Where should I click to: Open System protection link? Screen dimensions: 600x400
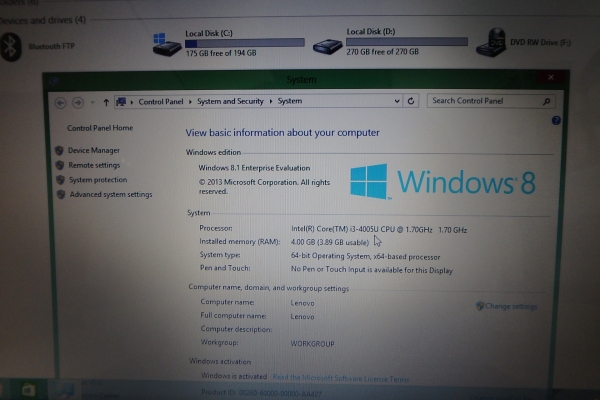(x=98, y=180)
